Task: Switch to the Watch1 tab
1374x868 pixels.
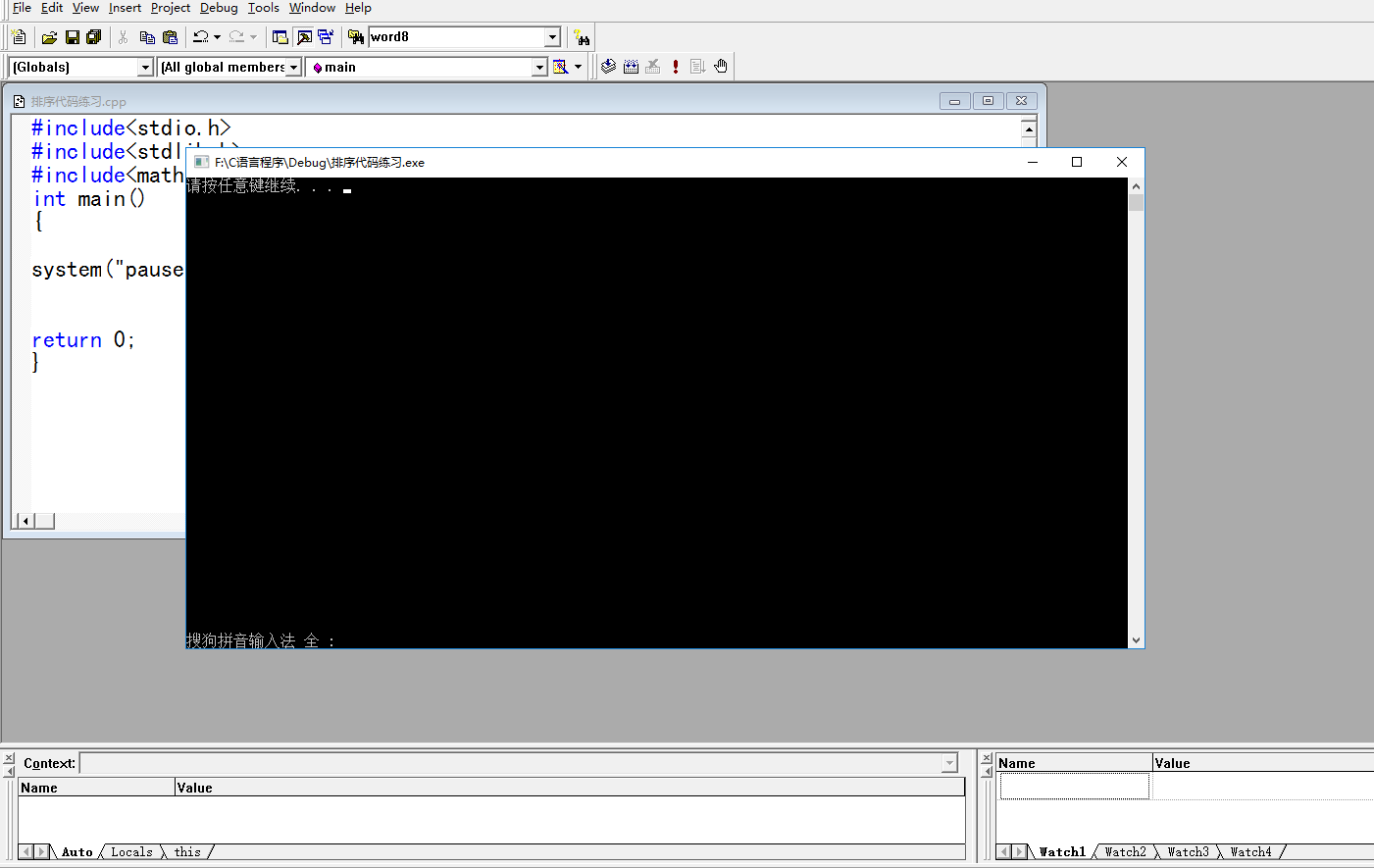Action: (x=1062, y=852)
